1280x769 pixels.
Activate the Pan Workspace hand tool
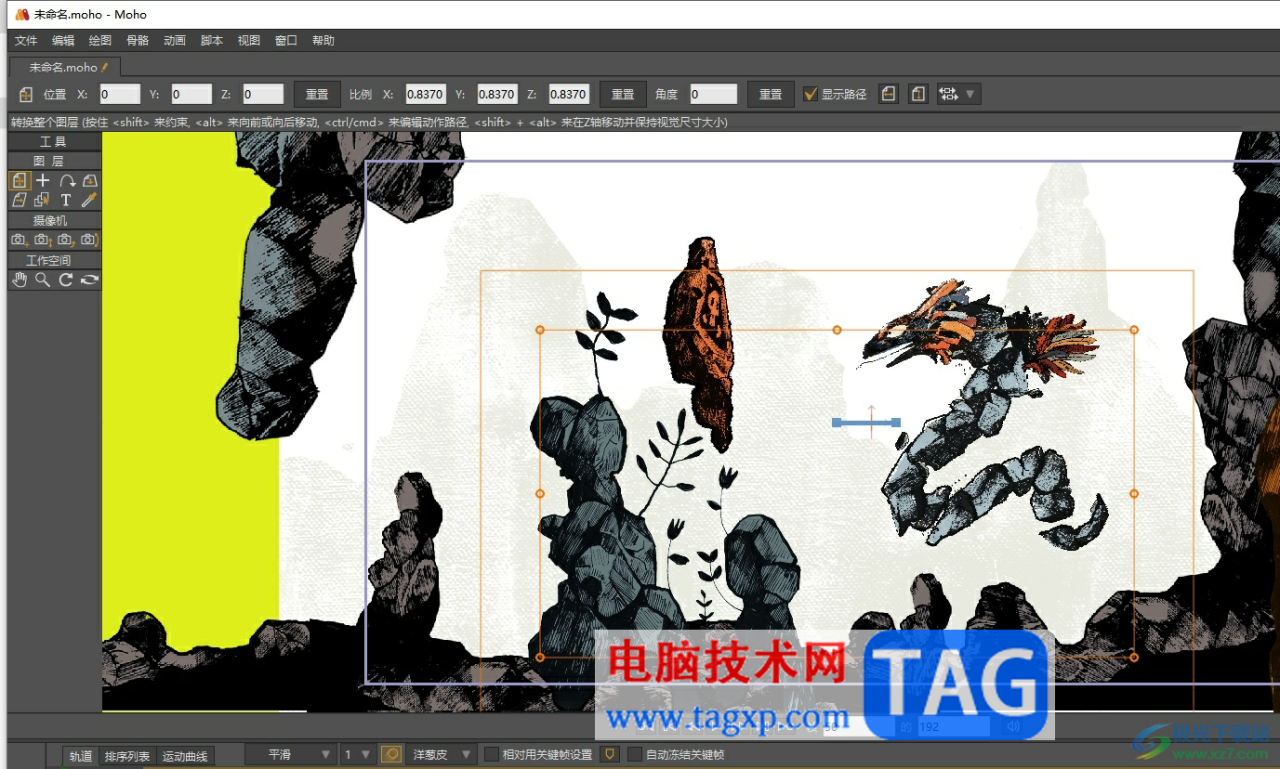19,280
